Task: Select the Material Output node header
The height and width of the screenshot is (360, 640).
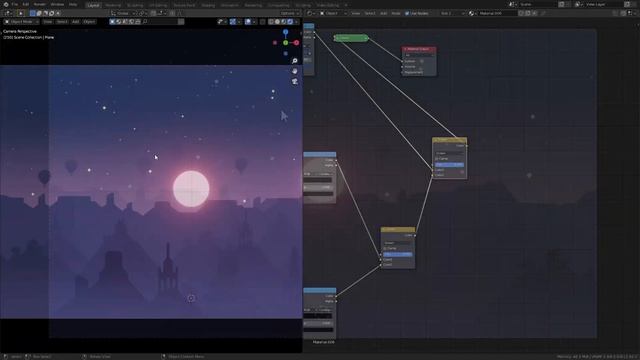Action: point(419,49)
